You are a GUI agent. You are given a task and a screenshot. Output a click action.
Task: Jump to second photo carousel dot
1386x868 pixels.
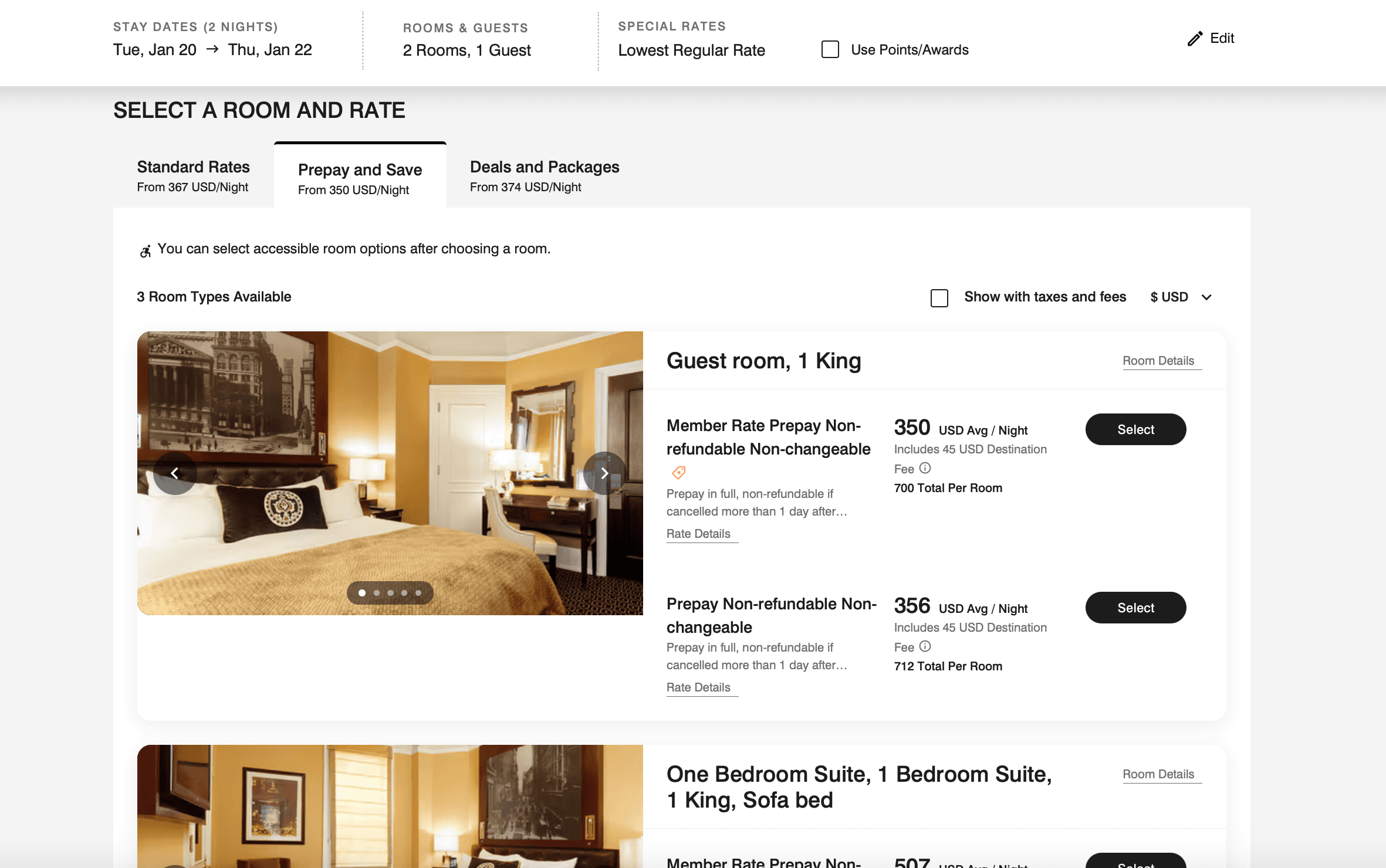376,593
